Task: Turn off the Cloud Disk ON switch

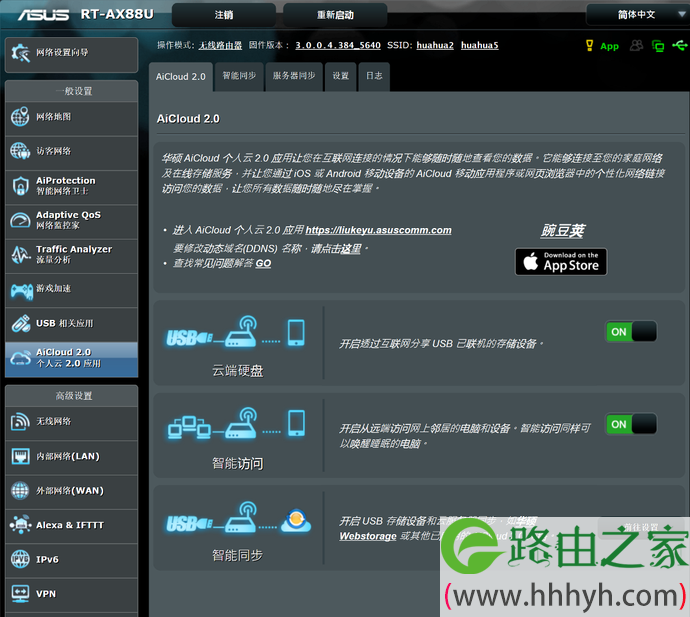Action: tap(631, 331)
